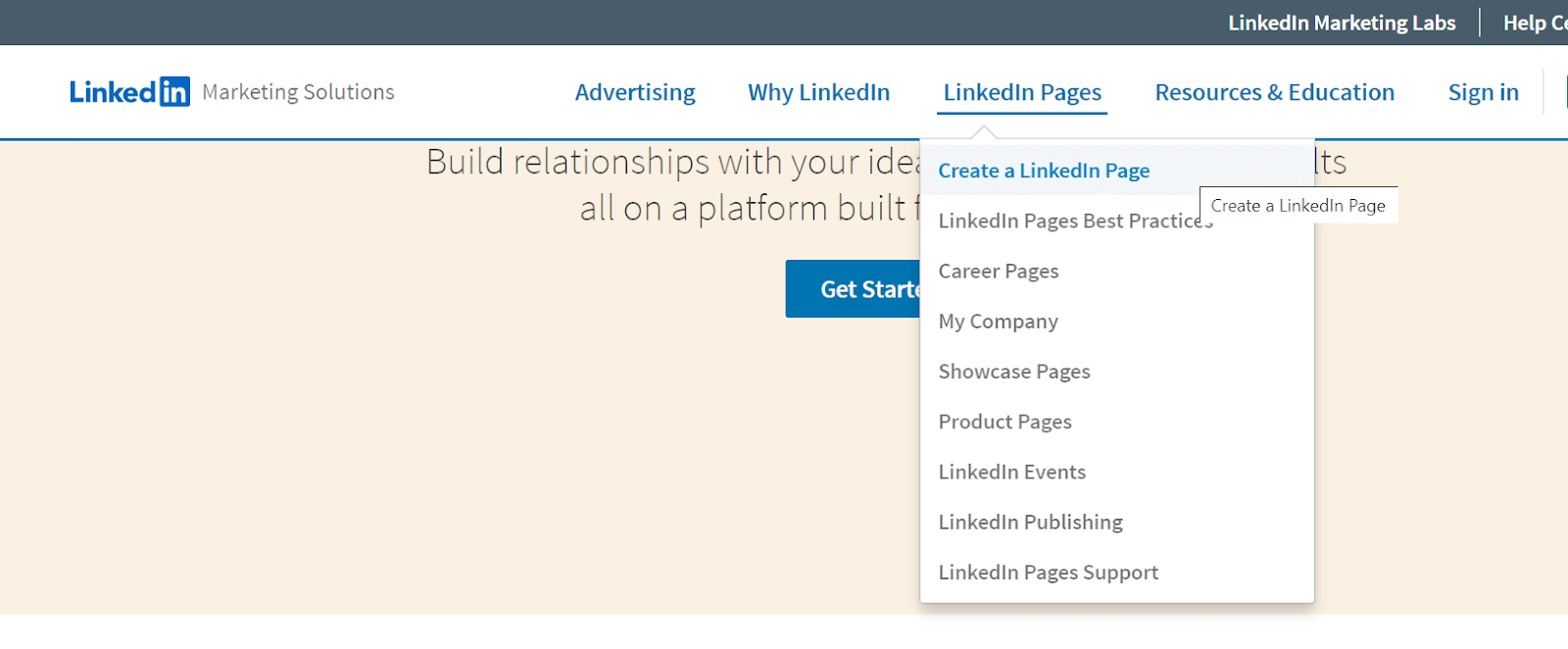Open LinkedIn Pages Support
Screen dimensions: 1568x649
(1049, 572)
